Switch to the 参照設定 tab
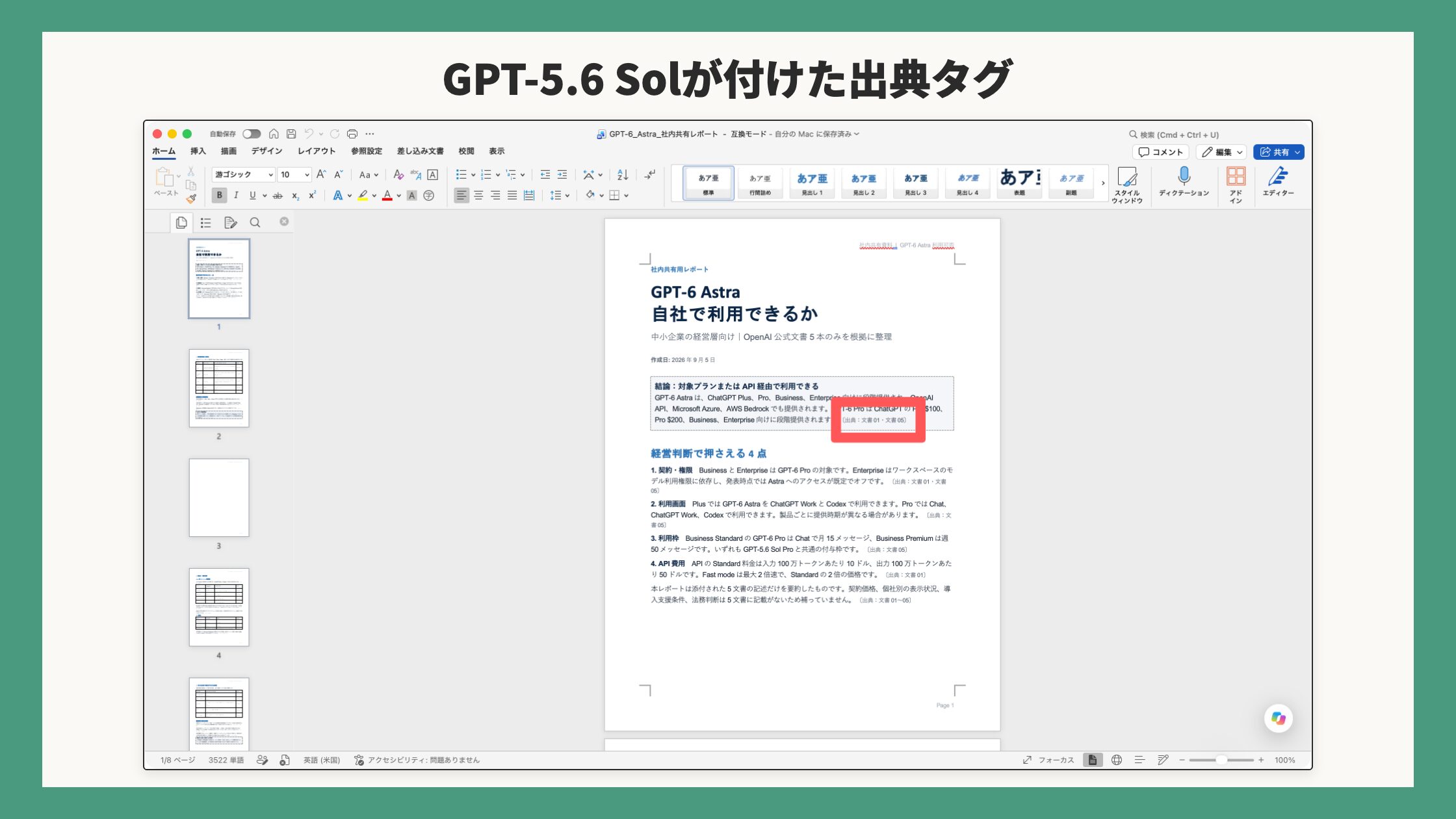This screenshot has width=1456, height=819. [x=367, y=151]
